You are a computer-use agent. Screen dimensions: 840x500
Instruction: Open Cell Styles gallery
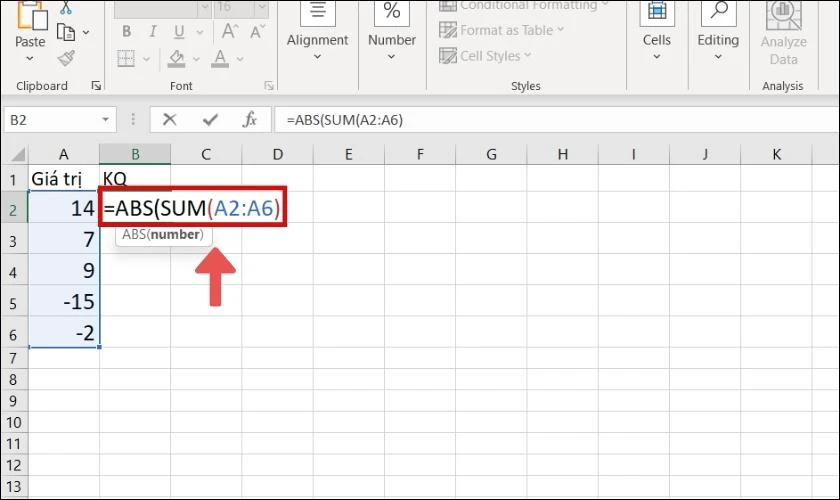(485, 56)
